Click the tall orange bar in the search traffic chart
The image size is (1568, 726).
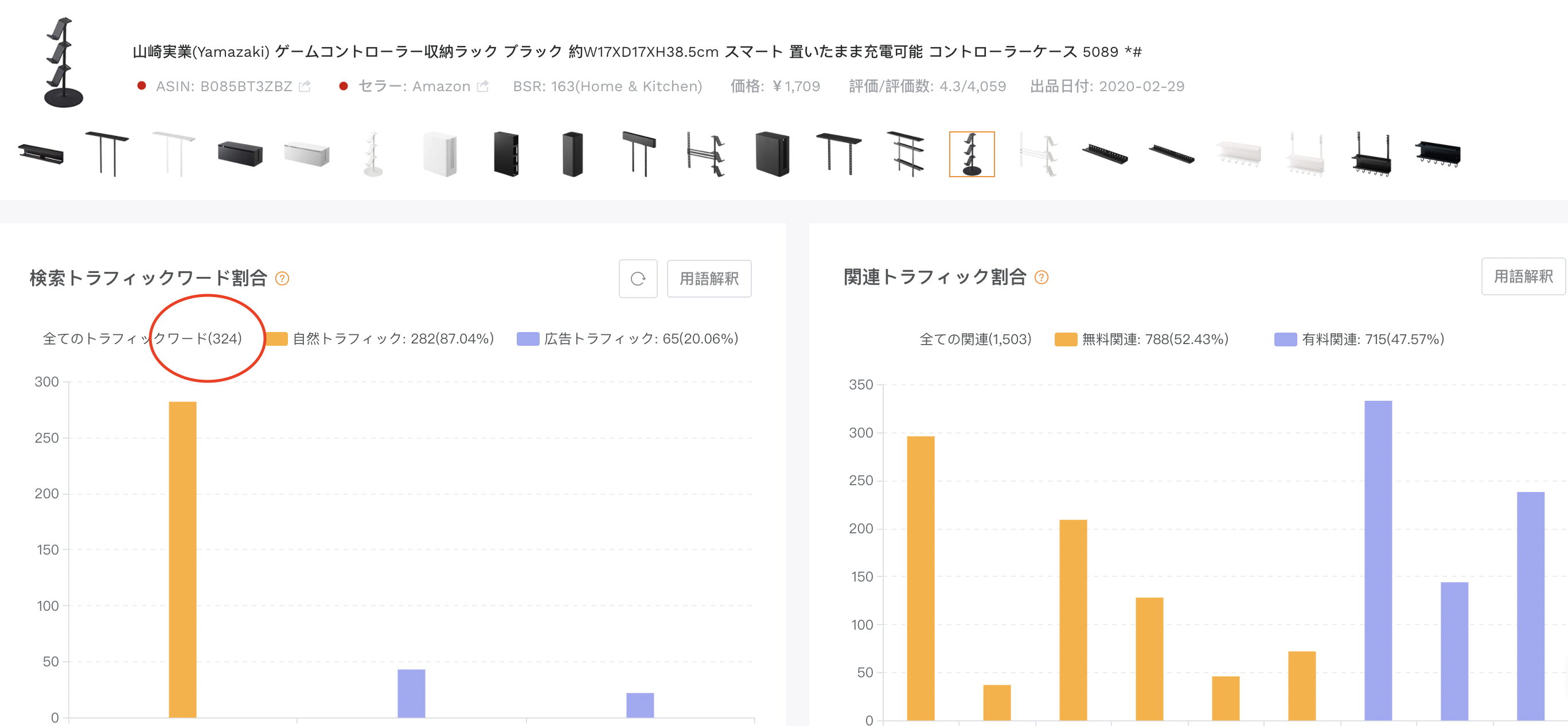coord(182,559)
